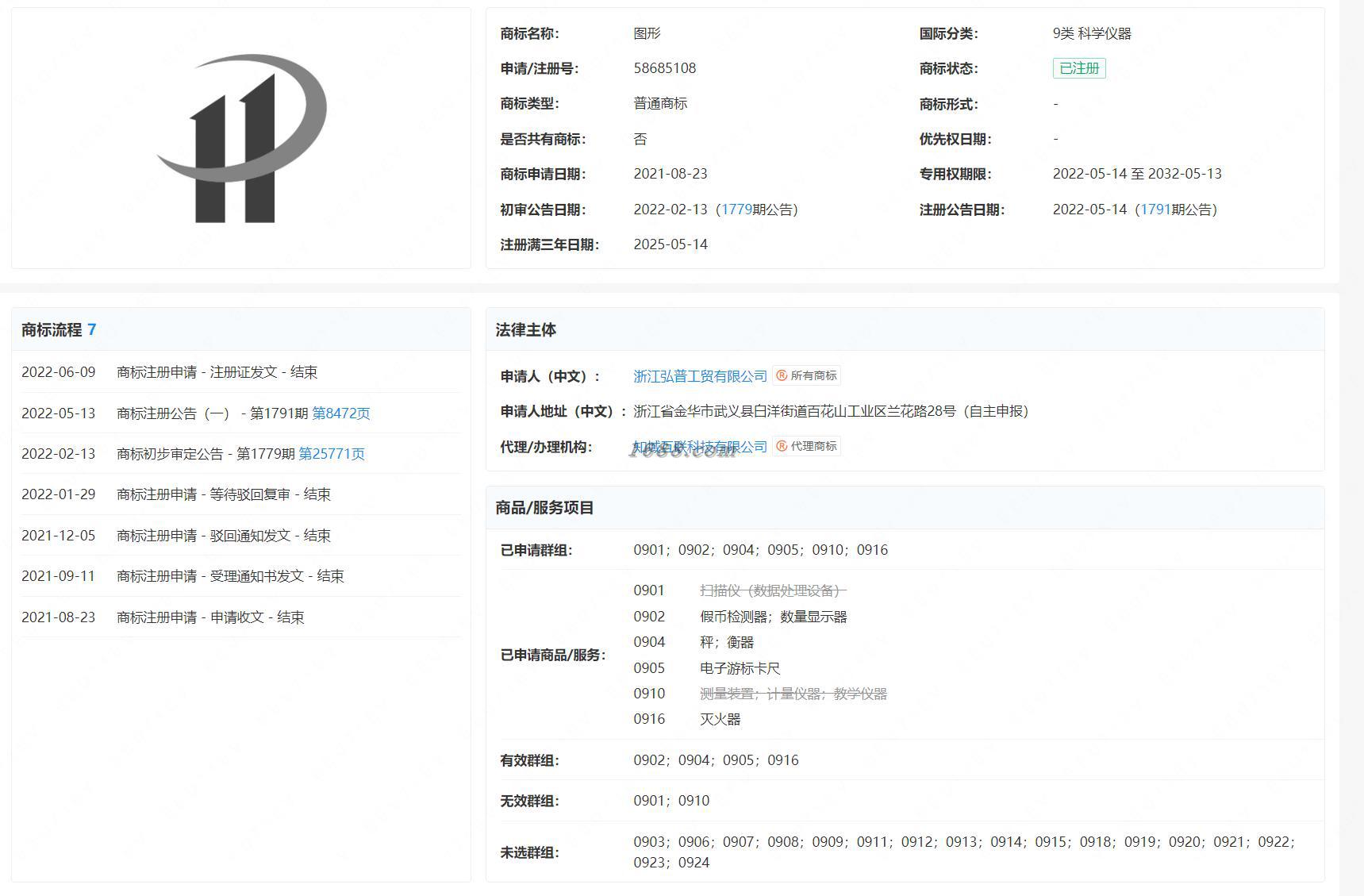This screenshot has height=896, width=1364.
Task: Select the 商品/服务项目 section header
Action: tap(905, 508)
